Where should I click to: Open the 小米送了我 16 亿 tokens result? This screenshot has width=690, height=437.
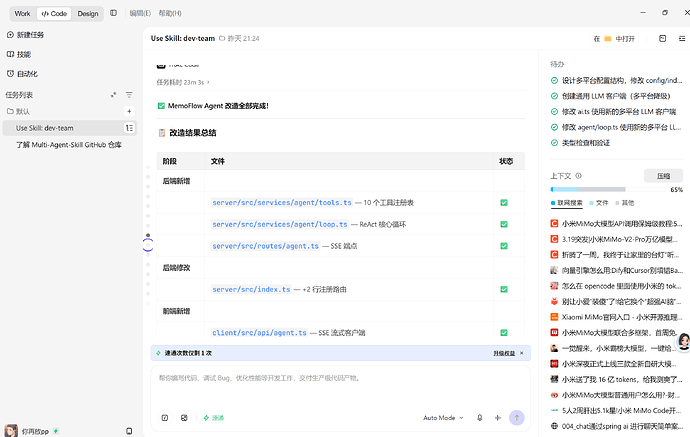617,379
